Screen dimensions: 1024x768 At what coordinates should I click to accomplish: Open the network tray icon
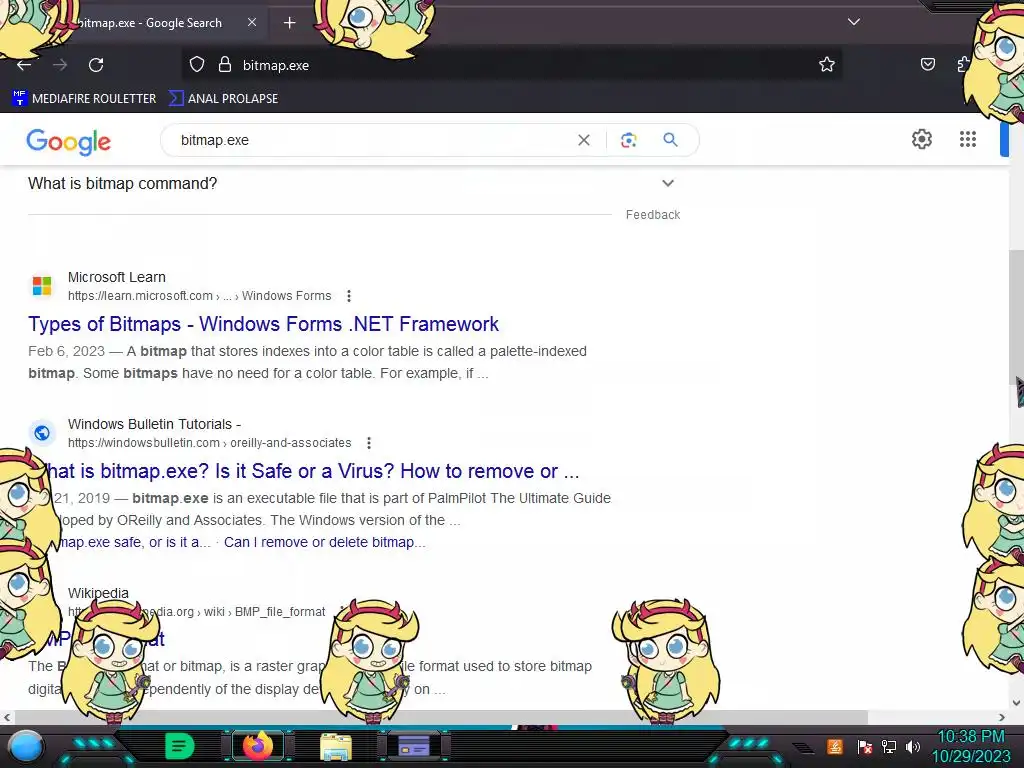click(x=889, y=746)
